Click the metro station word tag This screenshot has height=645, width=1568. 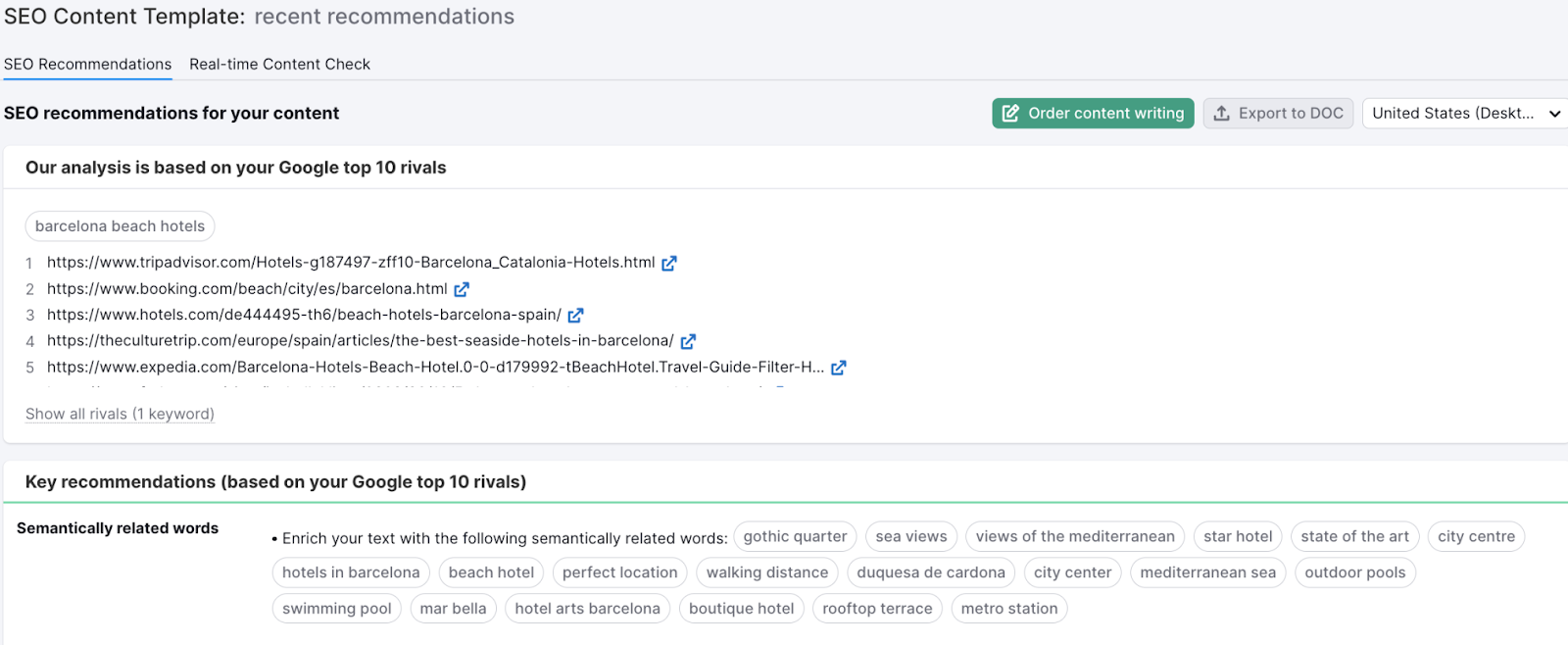click(x=1008, y=609)
